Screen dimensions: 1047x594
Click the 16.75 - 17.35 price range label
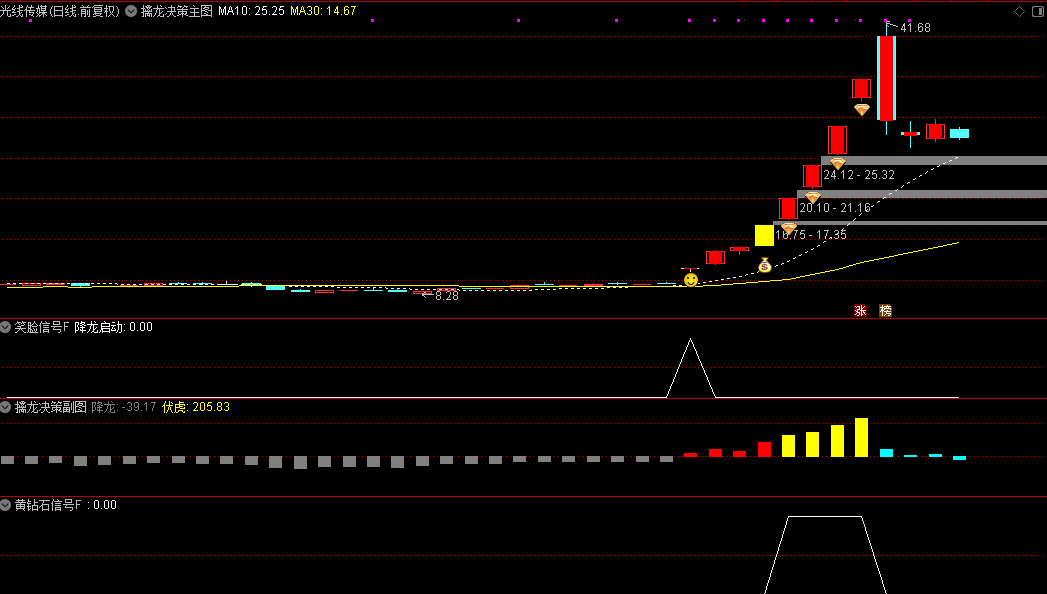pos(811,235)
